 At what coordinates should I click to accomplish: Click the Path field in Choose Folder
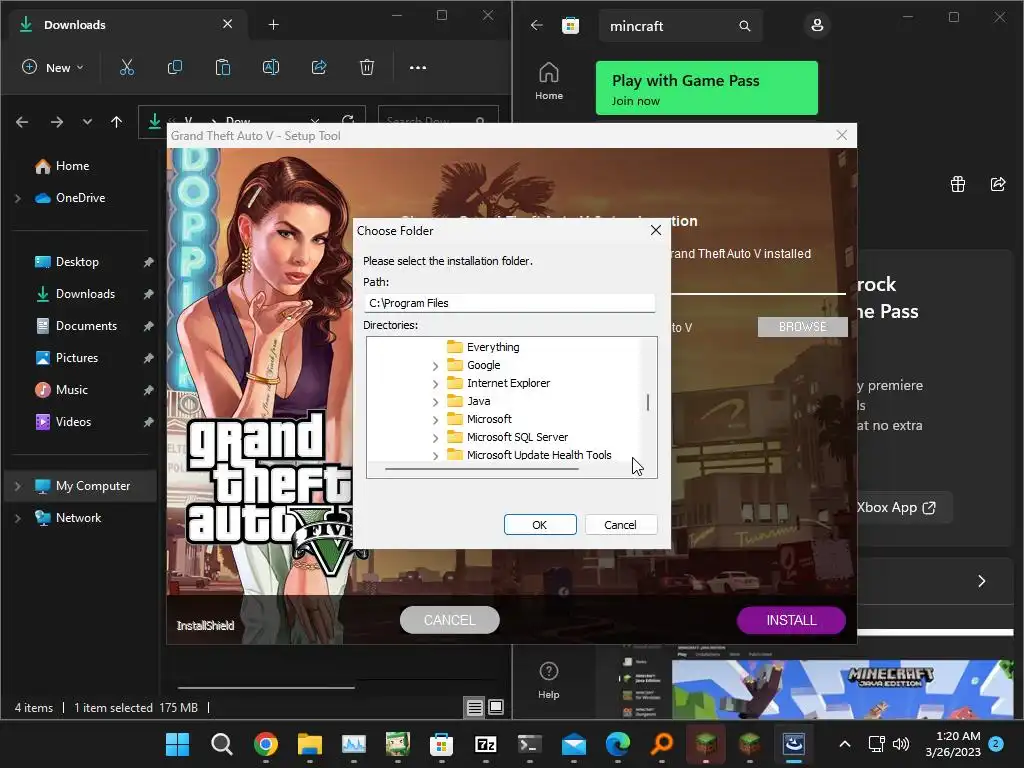[509, 303]
